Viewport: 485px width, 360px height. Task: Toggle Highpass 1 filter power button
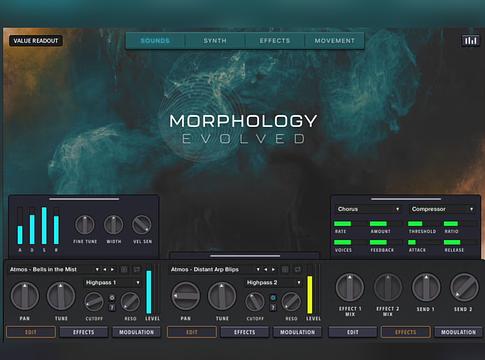[112, 298]
